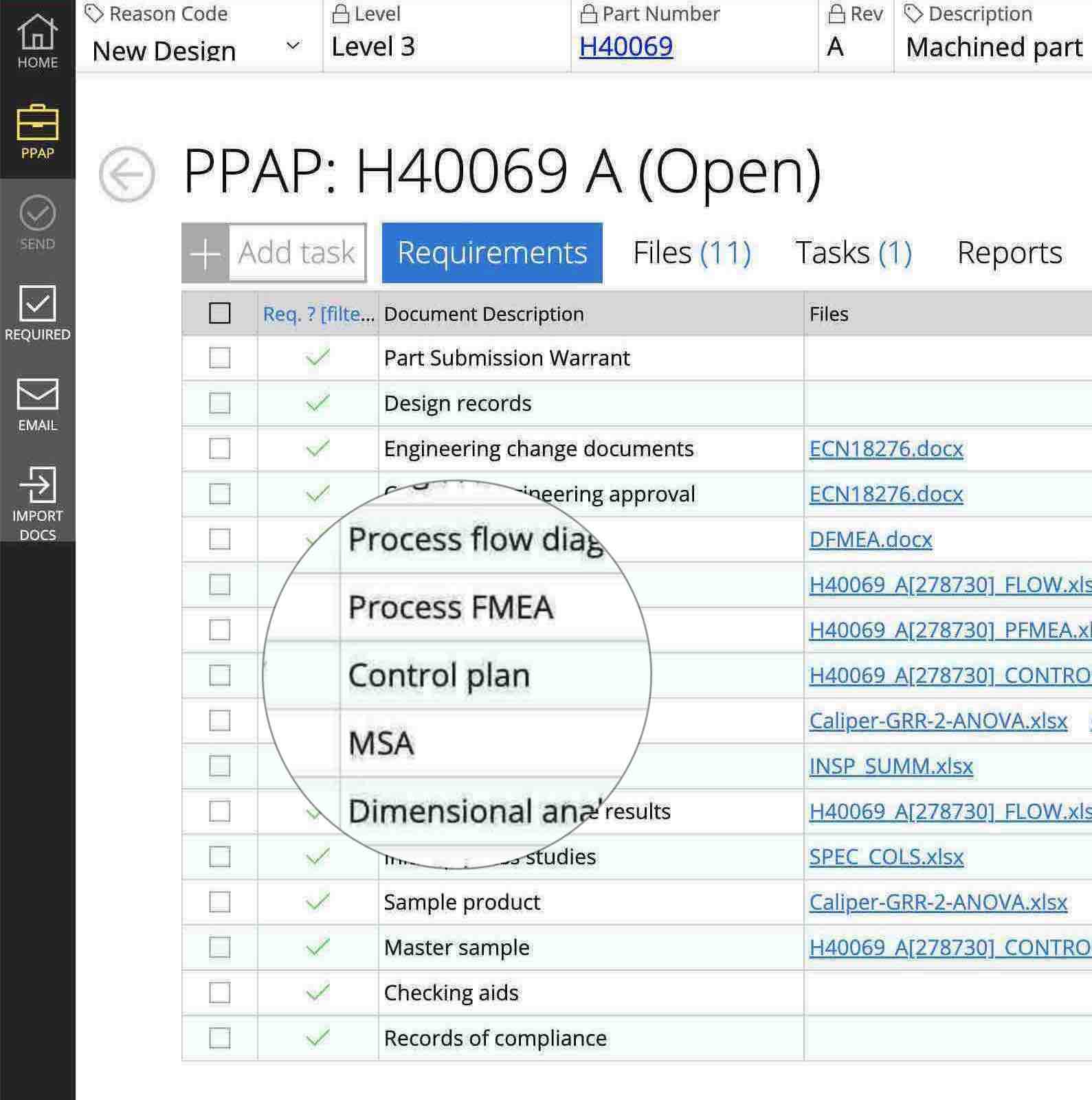Click the Description tag icon

point(913,14)
